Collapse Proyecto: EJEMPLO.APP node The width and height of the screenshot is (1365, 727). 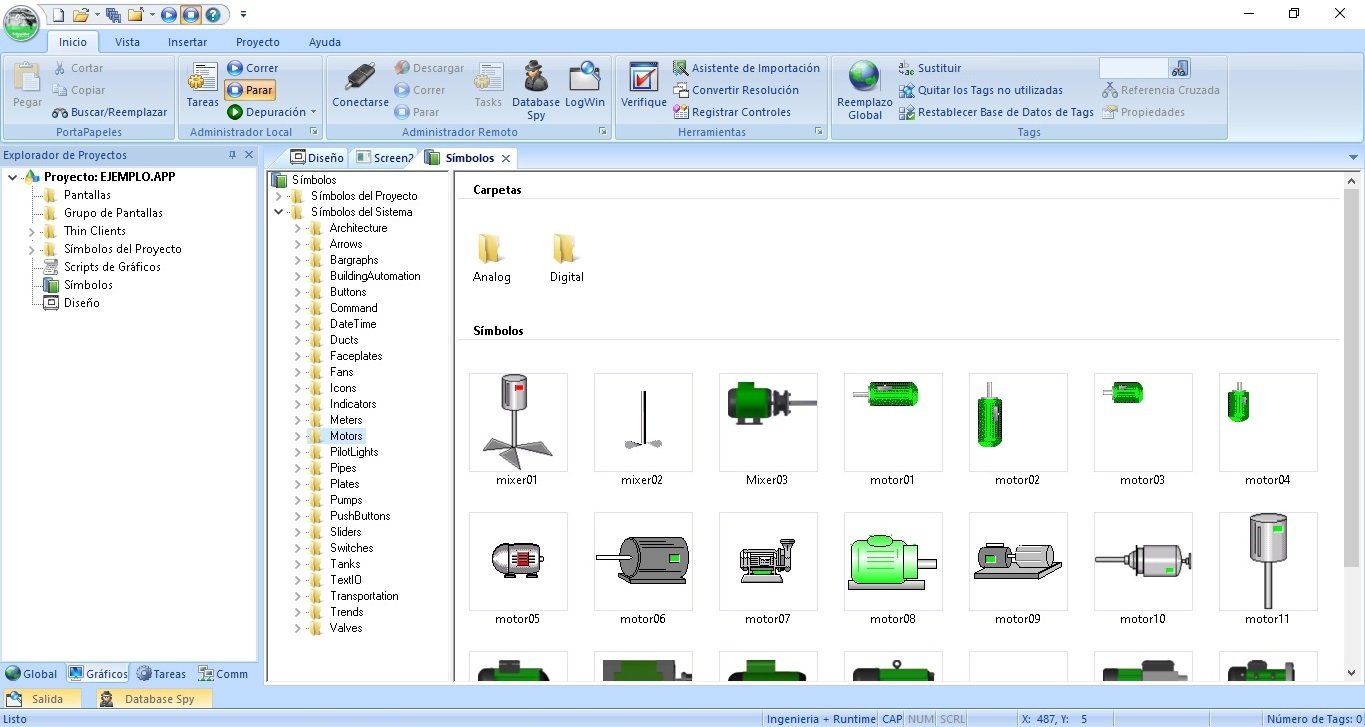(x=12, y=177)
